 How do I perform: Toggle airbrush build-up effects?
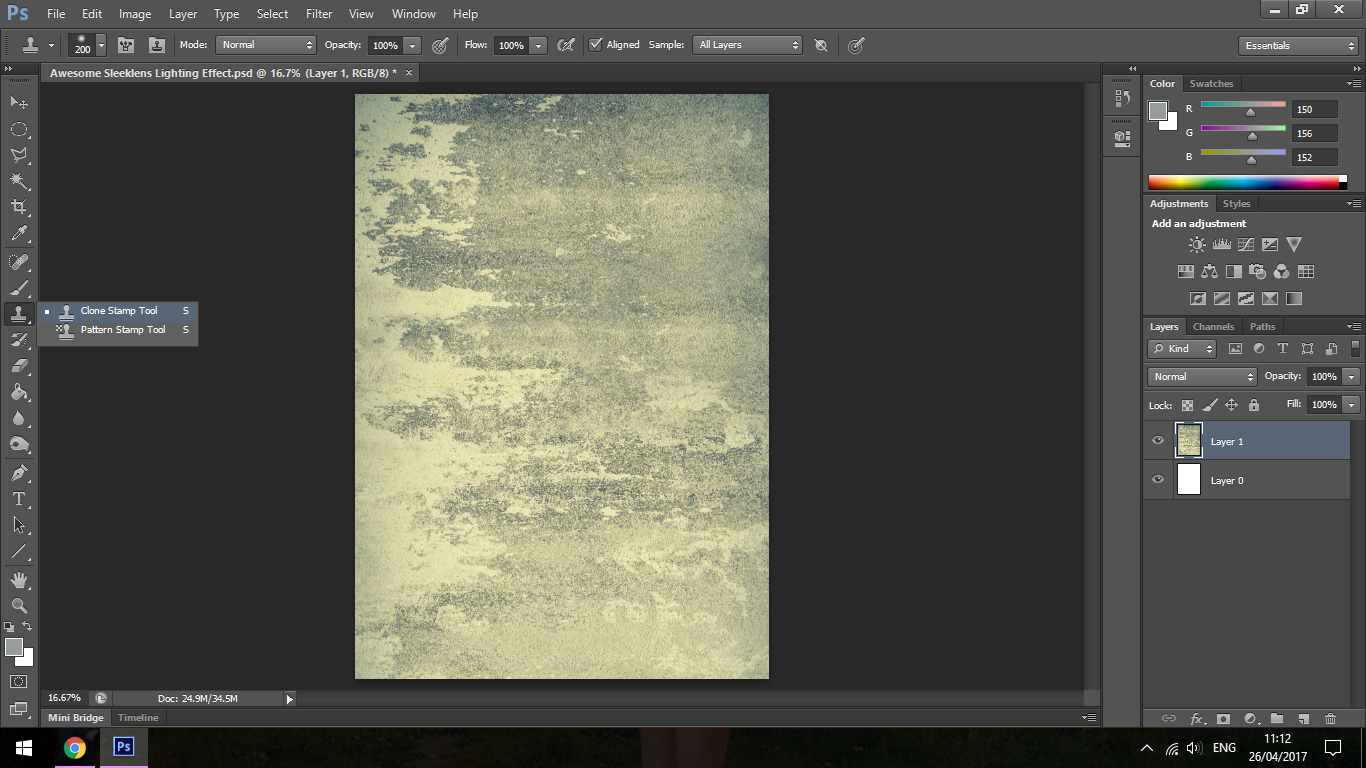pos(566,45)
